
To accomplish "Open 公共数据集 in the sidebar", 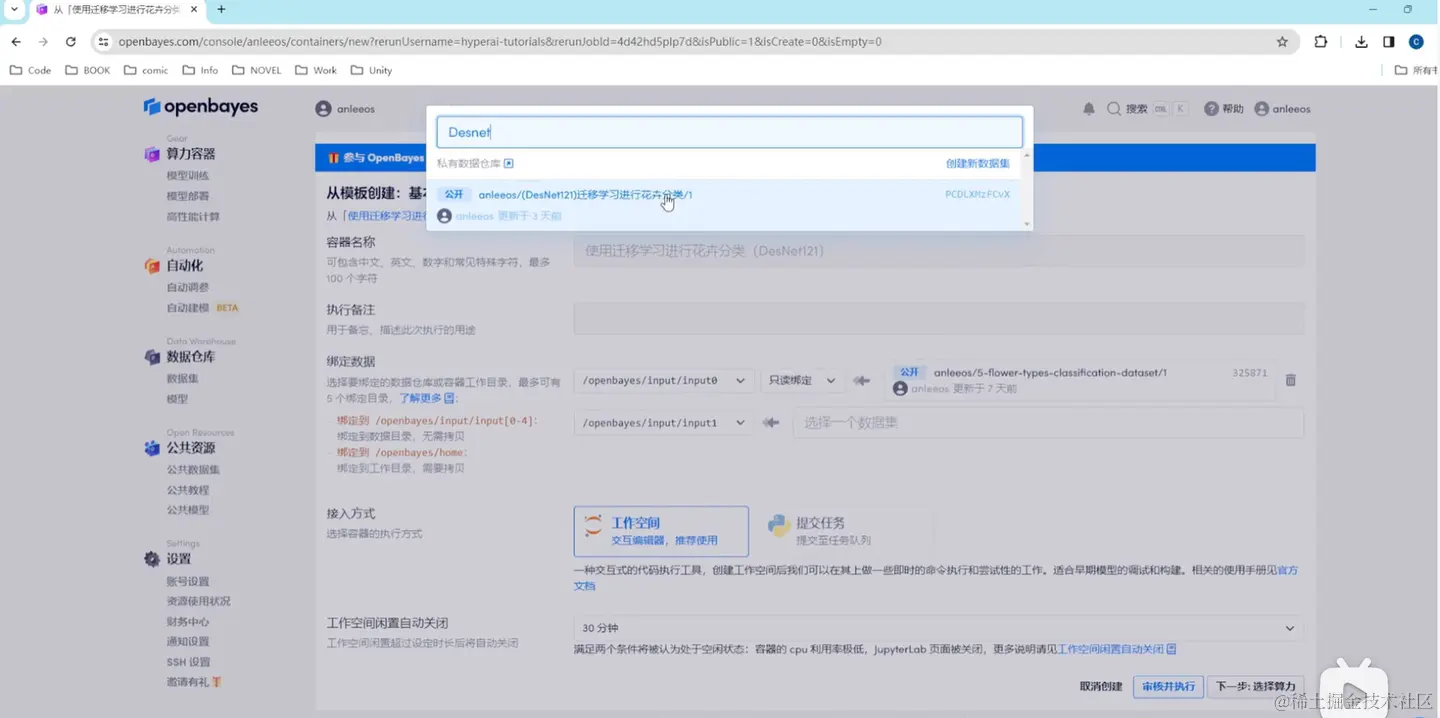I will 193,470.
